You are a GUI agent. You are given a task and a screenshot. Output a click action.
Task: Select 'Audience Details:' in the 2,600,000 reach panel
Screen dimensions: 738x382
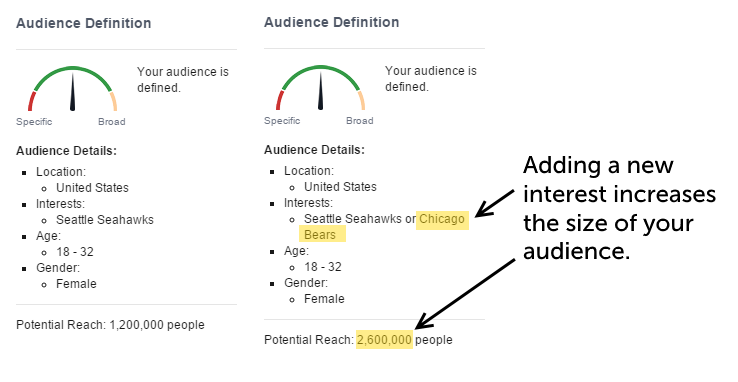[x=314, y=150]
